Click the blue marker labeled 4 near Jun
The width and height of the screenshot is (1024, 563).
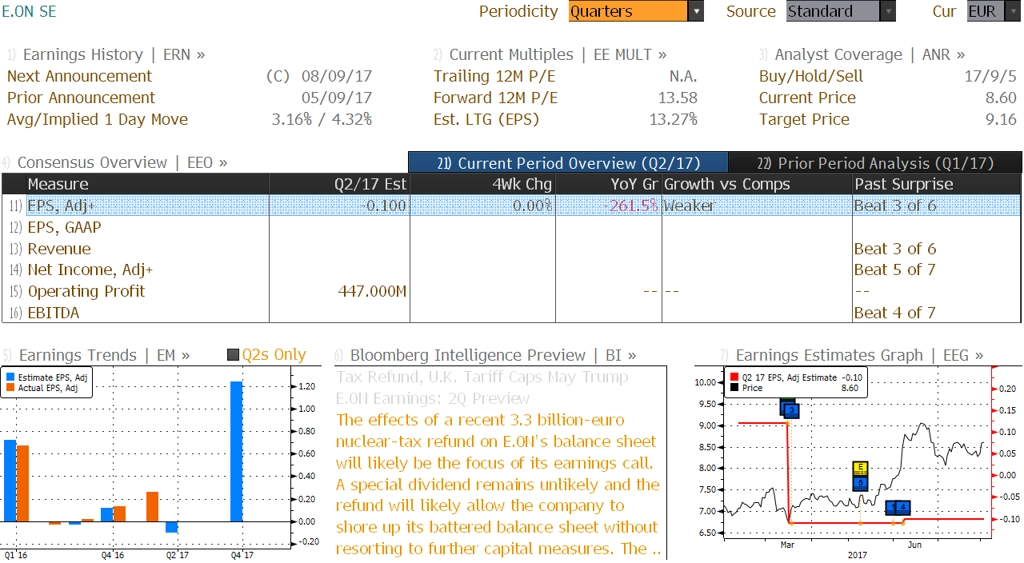point(903,507)
